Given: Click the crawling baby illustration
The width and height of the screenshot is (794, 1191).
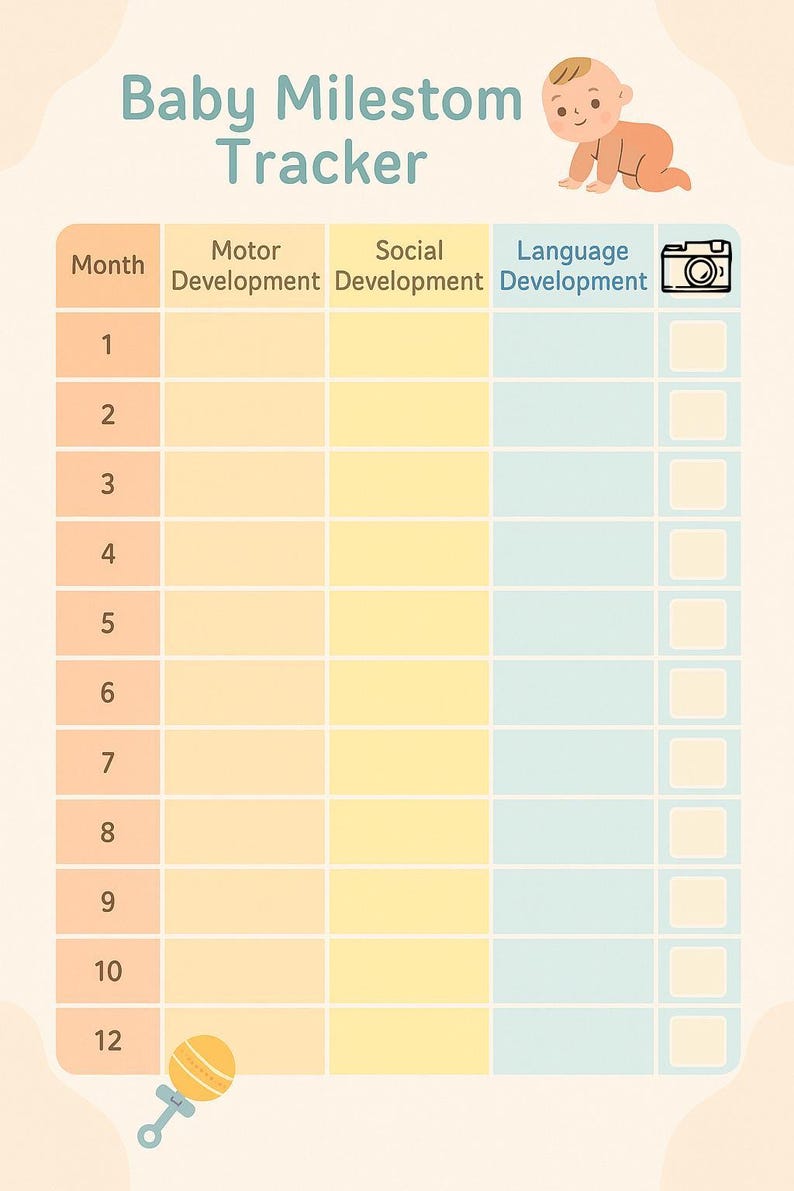Looking at the screenshot, I should coord(616,125).
